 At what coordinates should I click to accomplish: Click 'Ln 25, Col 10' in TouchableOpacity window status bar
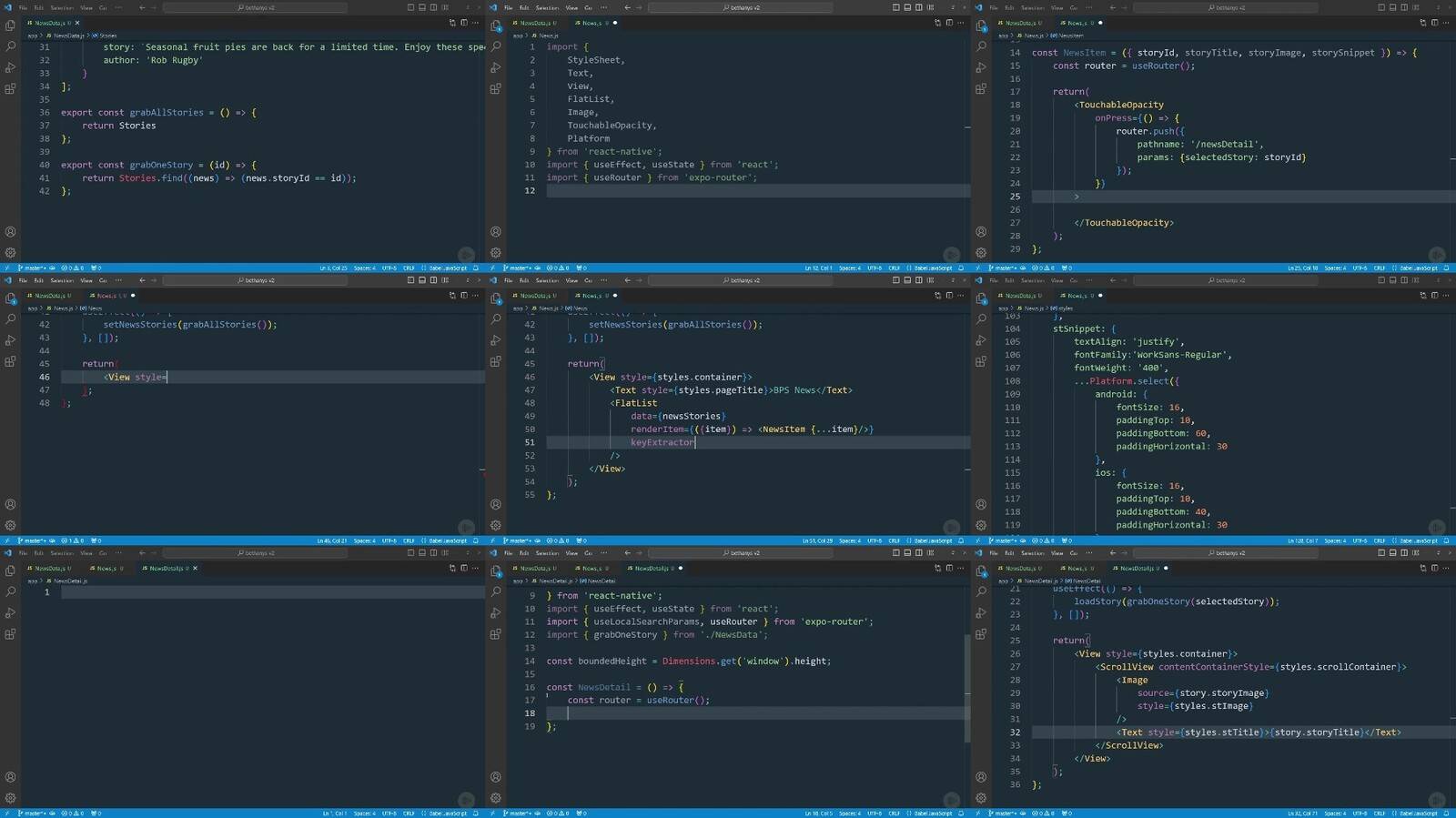1303,268
